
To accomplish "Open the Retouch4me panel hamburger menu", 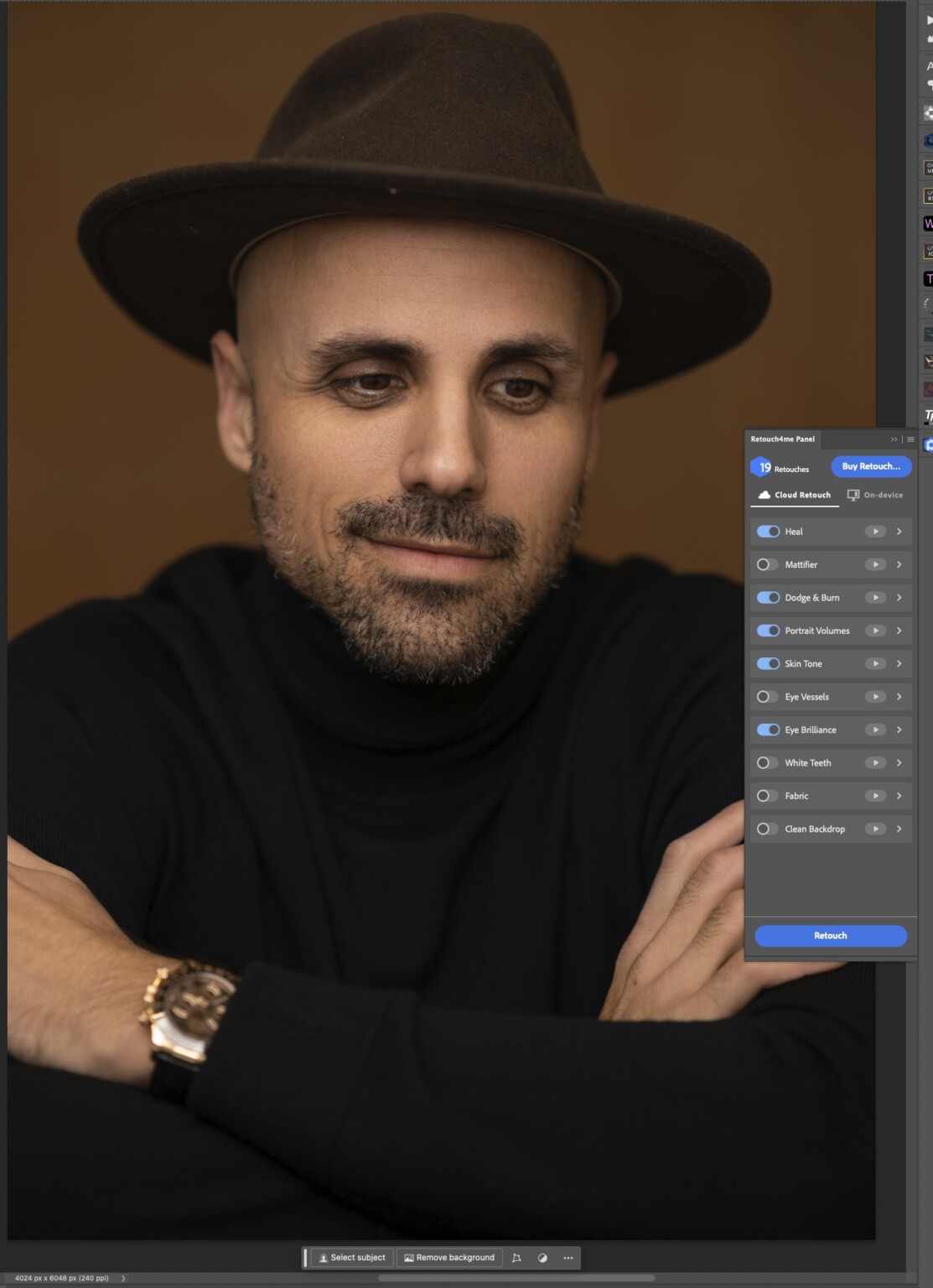I will [x=910, y=439].
